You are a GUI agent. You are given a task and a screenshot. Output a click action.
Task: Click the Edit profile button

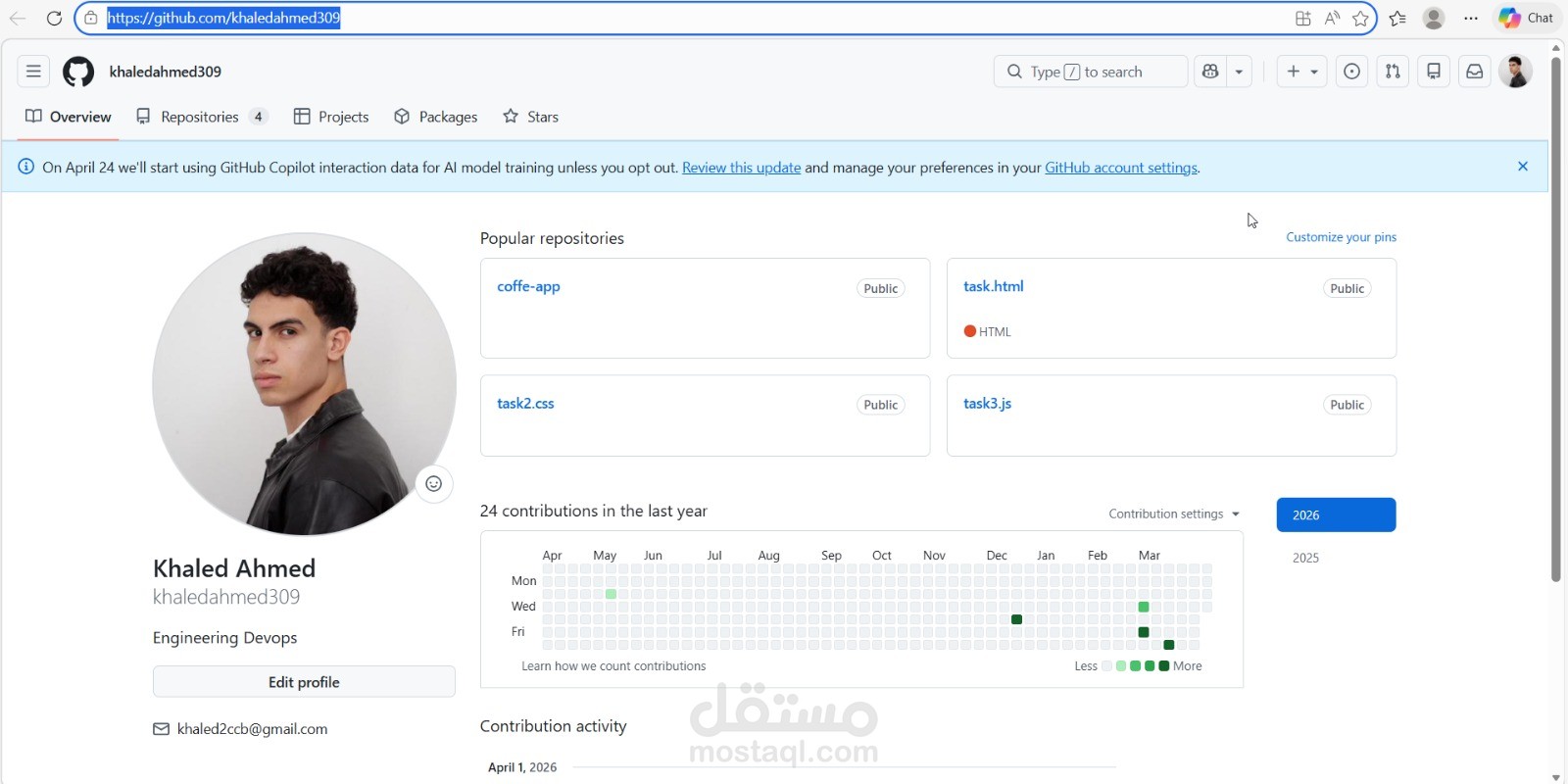coord(304,682)
